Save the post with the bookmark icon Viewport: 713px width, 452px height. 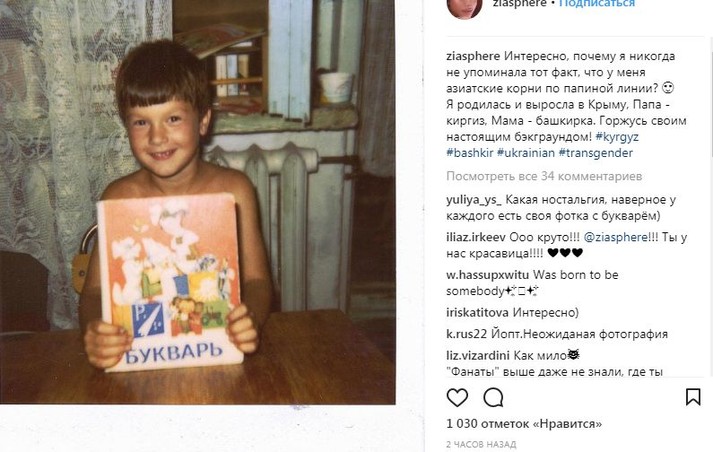coord(693,397)
